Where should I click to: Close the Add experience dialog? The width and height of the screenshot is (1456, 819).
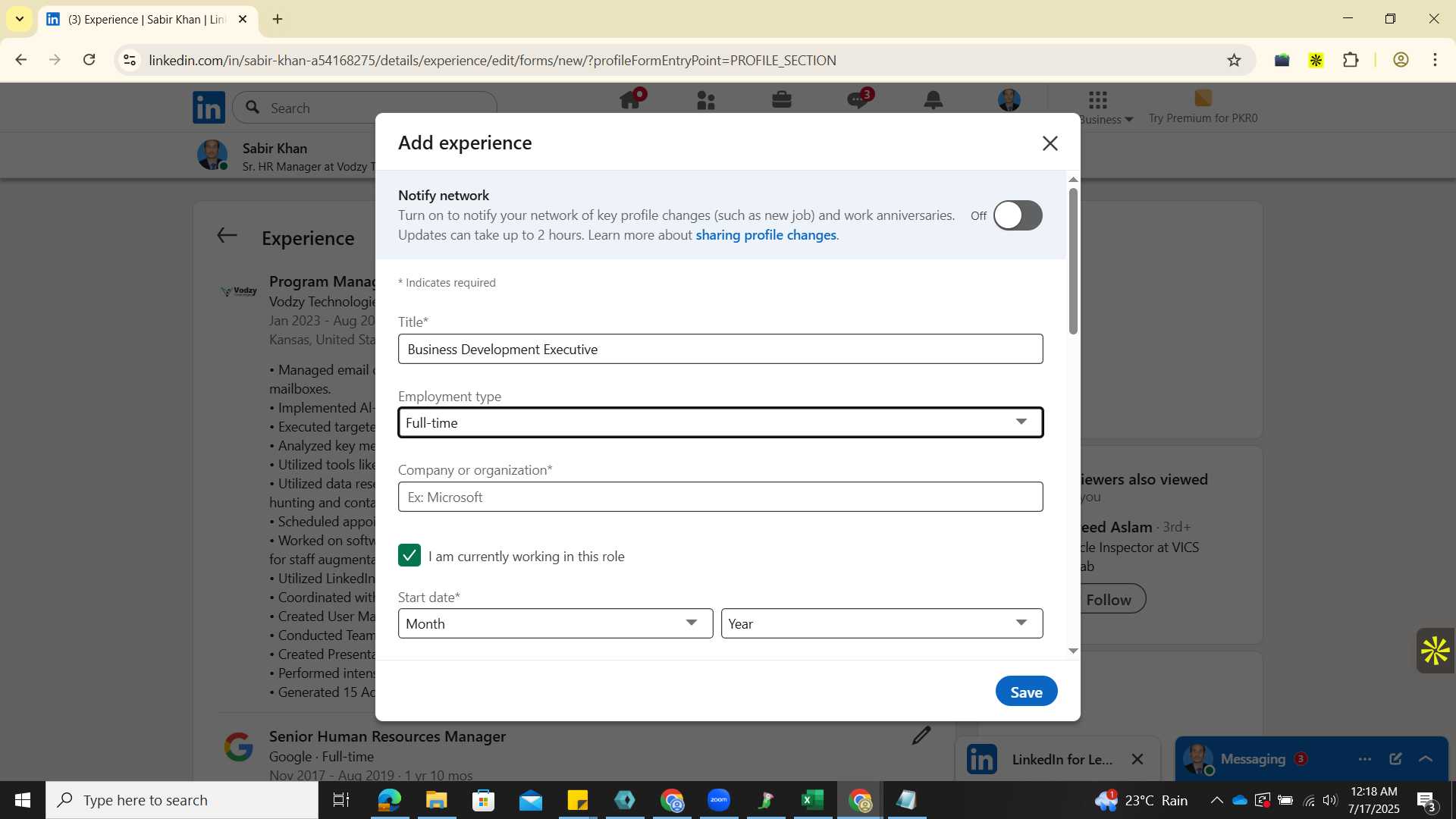[1050, 143]
